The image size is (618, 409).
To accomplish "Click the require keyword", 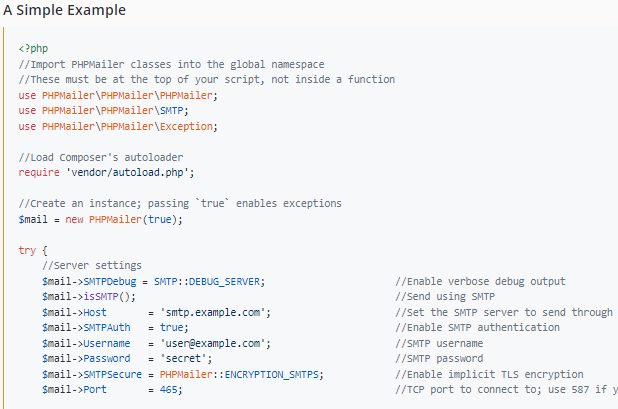I will tap(39, 173).
